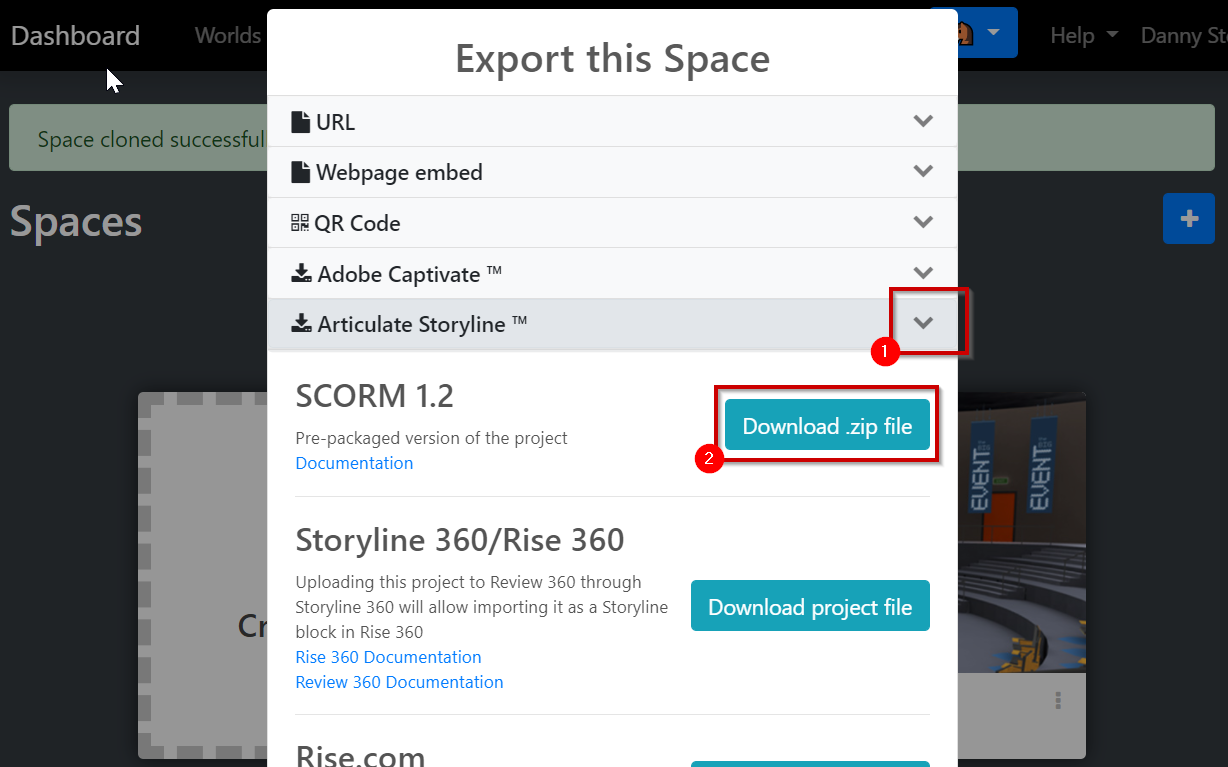
Task: Click the URL file icon
Action: 300,122
